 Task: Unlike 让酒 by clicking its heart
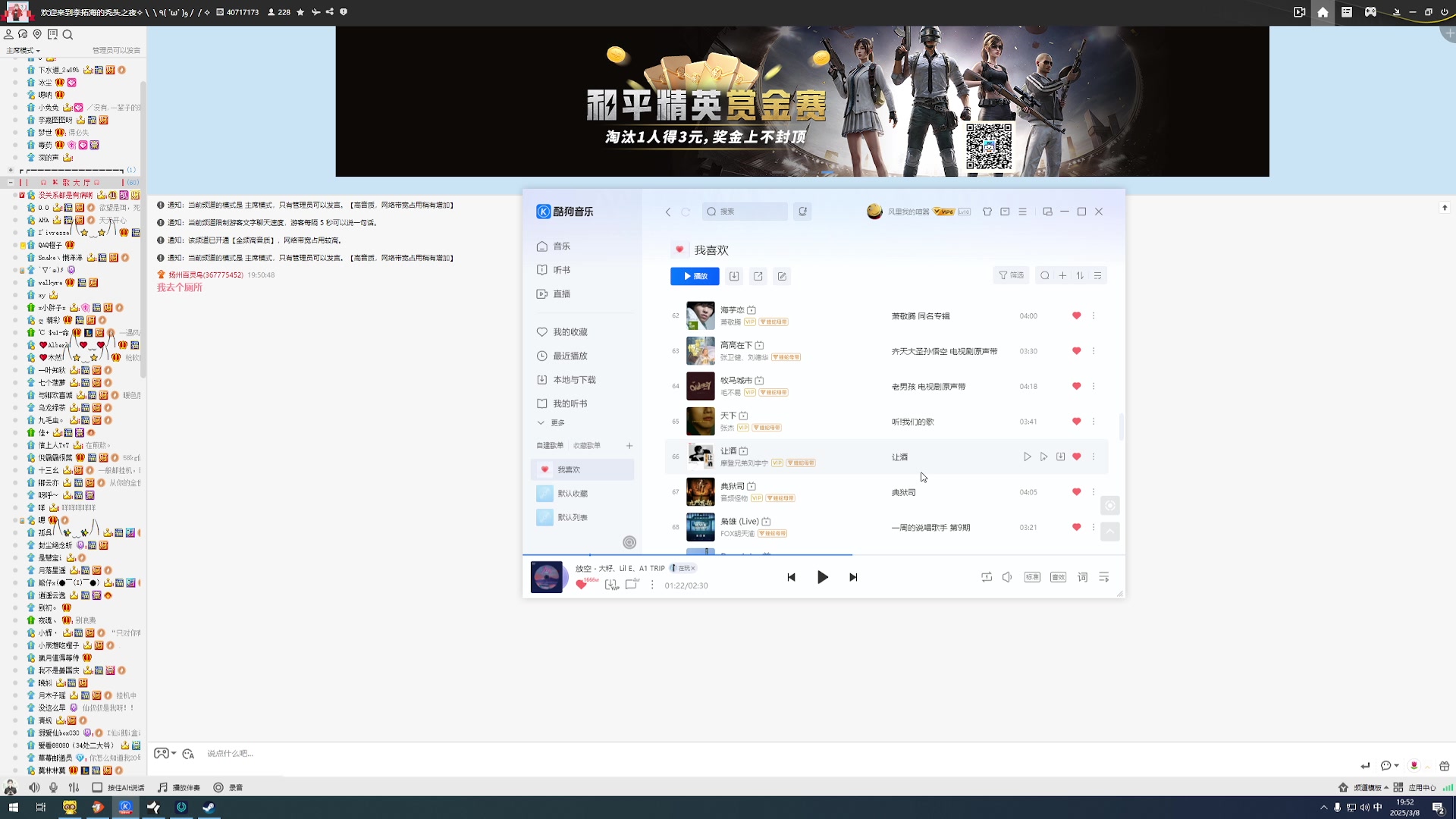[x=1076, y=457]
